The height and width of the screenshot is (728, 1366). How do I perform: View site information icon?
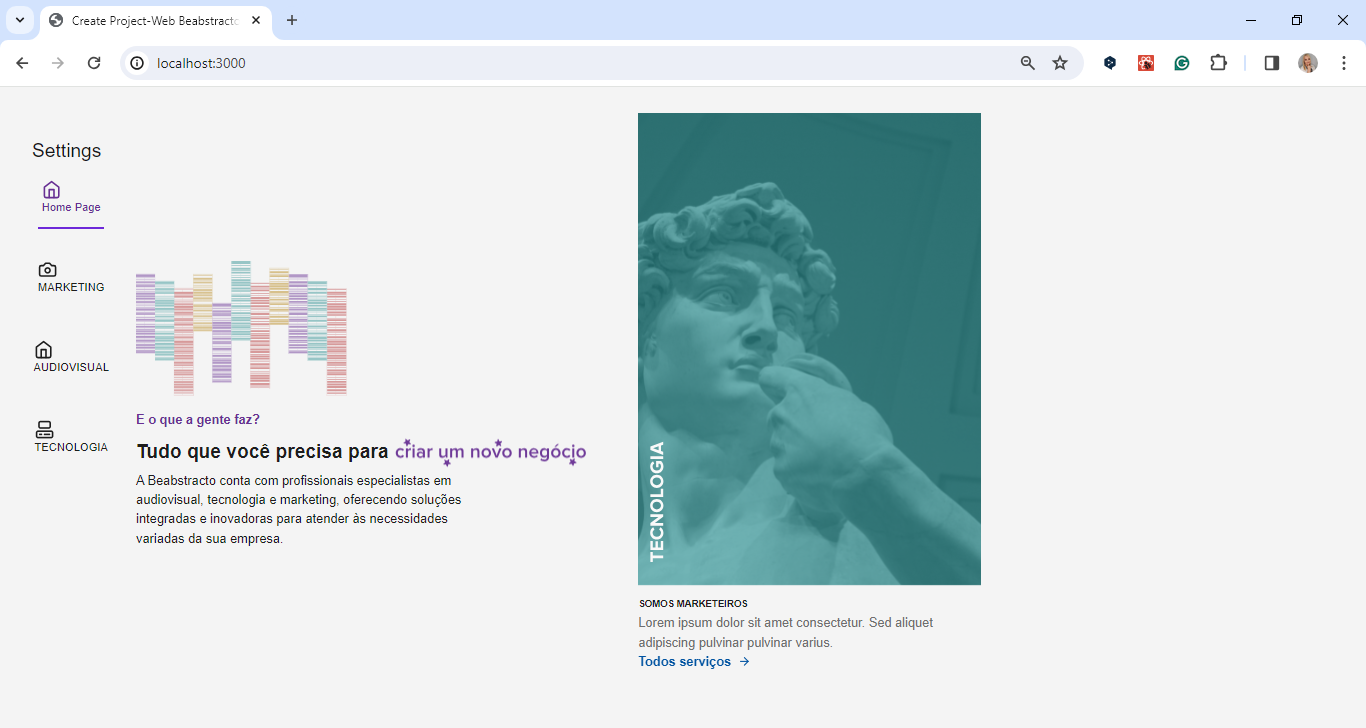[x=138, y=63]
